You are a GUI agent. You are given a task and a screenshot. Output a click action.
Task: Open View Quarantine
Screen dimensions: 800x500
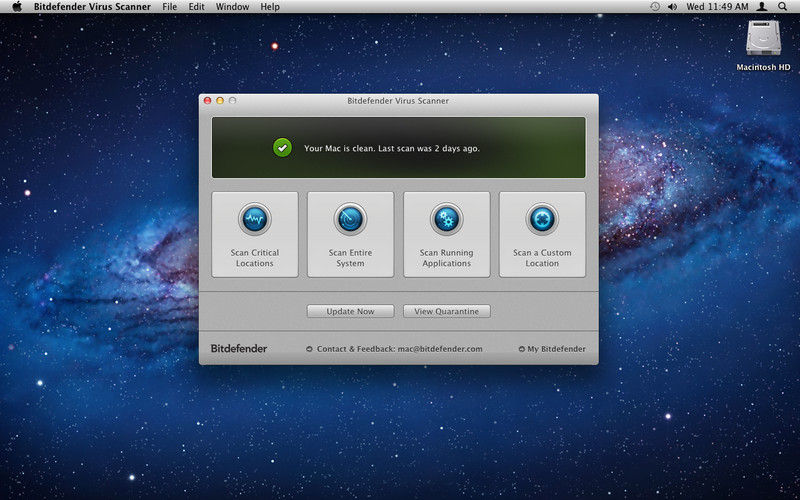pos(447,311)
